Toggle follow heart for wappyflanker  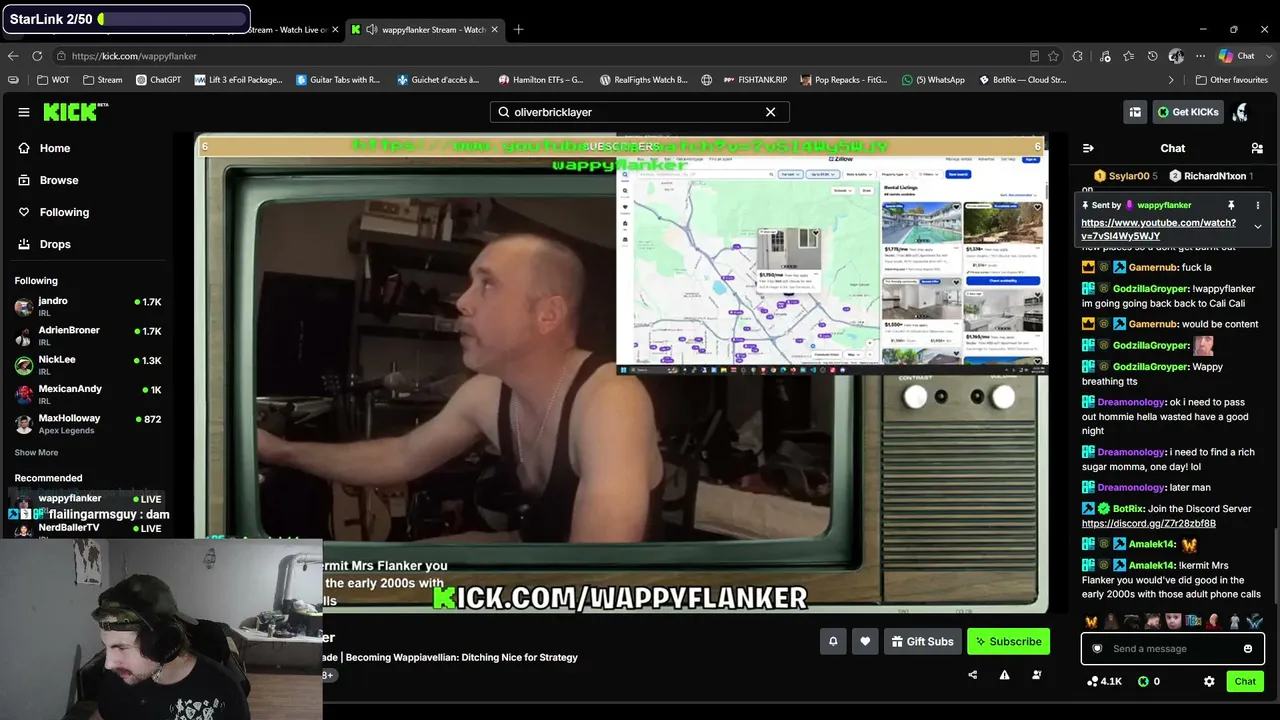tap(865, 641)
